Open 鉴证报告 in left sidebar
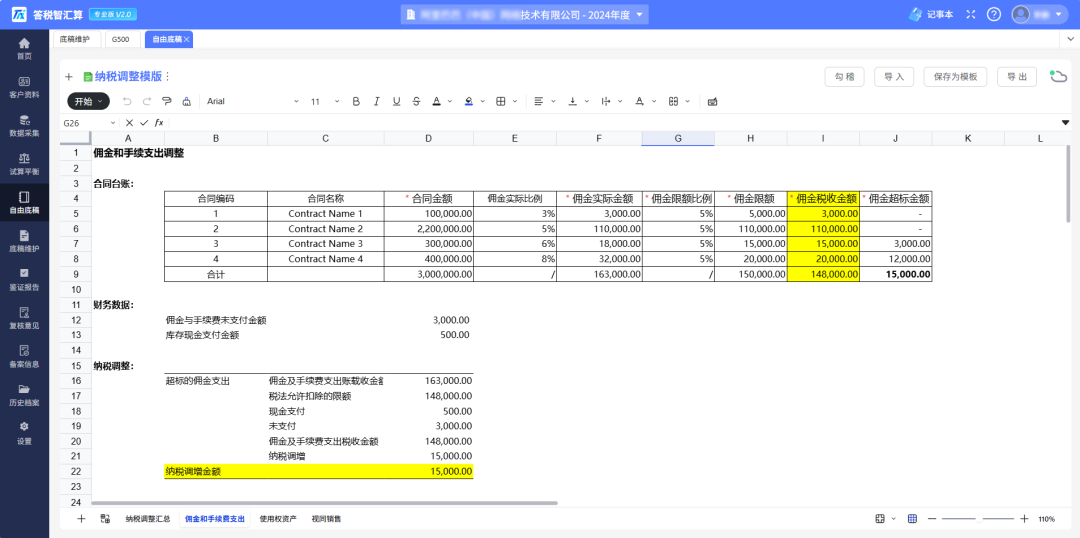1080x538 pixels. point(24,278)
